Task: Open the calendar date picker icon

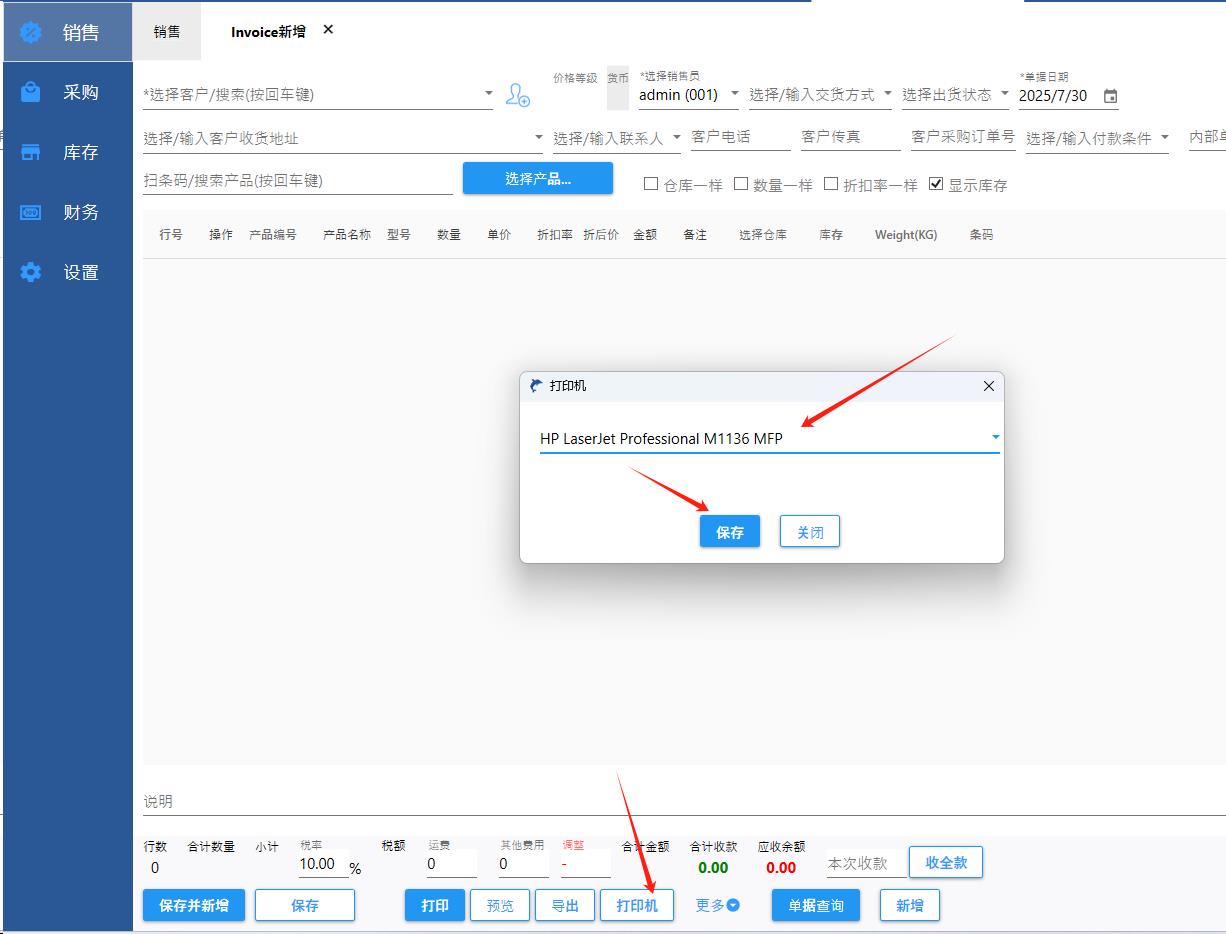Action: (x=1110, y=96)
